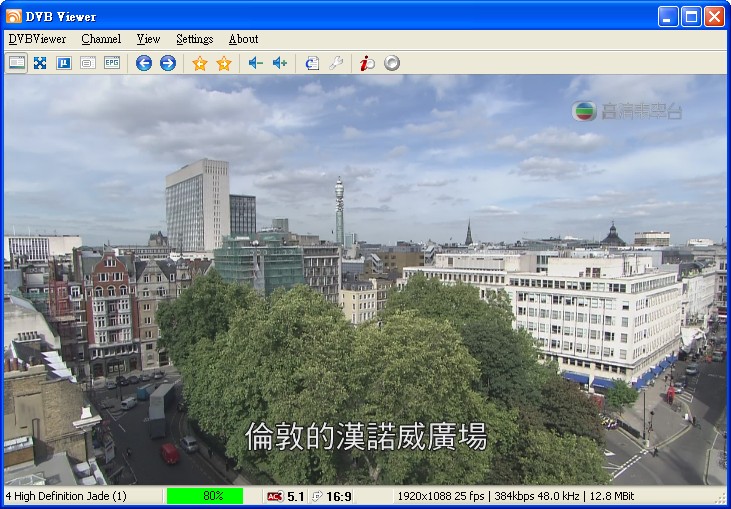Toggle the subtitles/OSD toolbar button
This screenshot has height=509, width=731.
point(88,63)
